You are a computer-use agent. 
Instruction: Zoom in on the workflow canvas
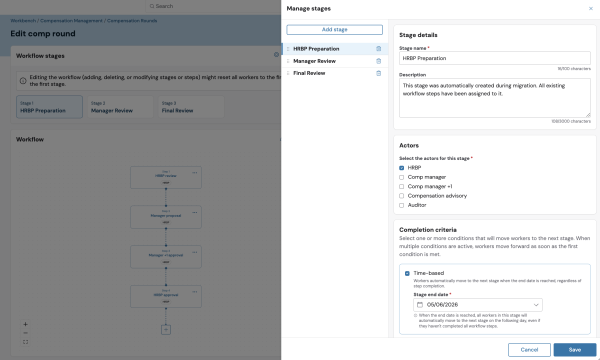point(25,324)
